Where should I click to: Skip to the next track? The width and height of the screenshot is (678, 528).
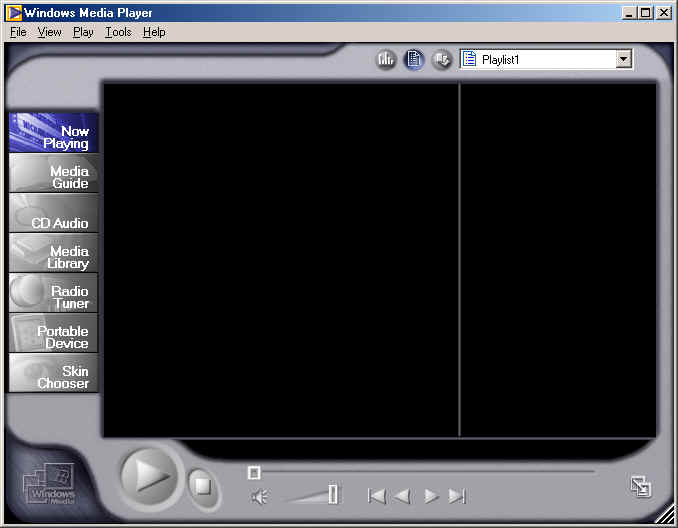457,496
